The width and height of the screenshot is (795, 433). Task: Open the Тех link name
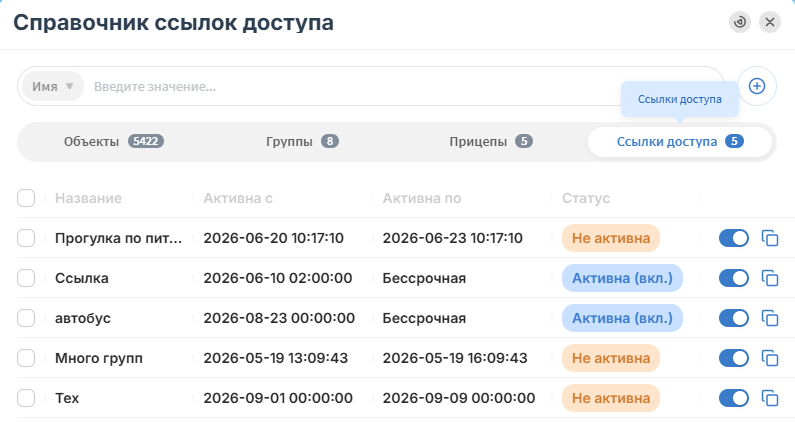click(x=67, y=398)
